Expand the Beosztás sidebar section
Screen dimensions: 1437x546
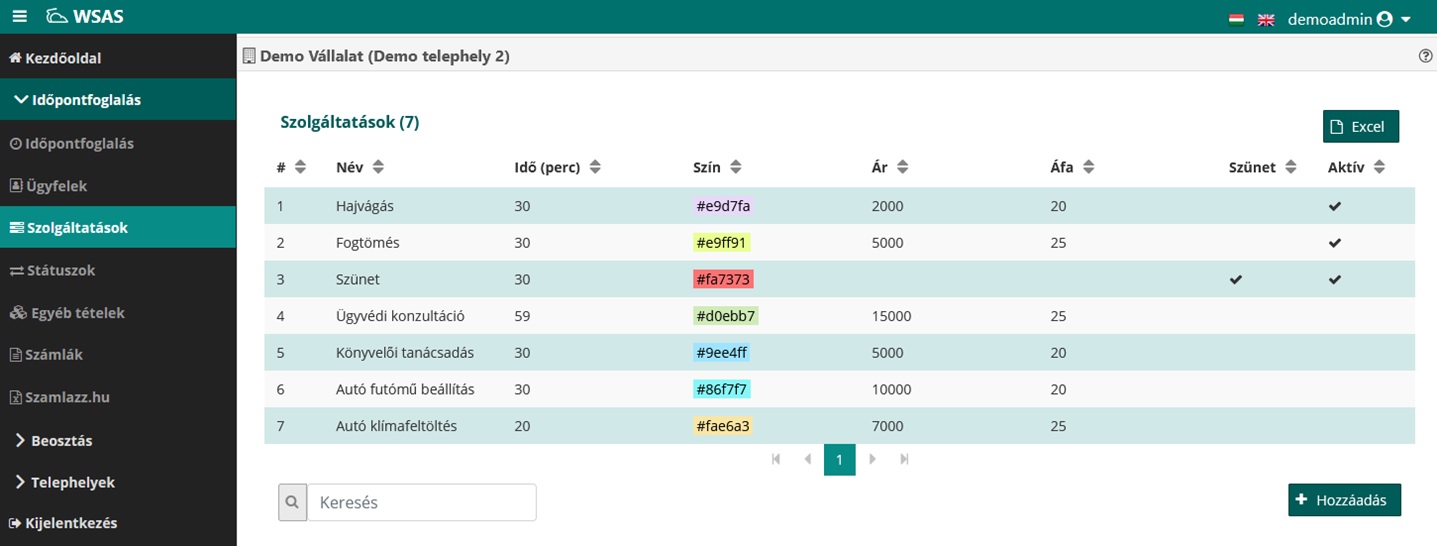point(61,440)
